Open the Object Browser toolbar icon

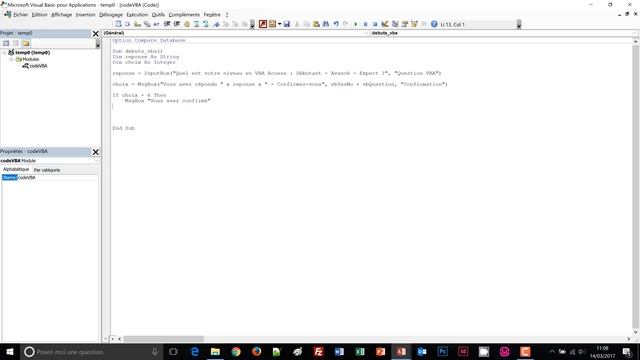[414, 24]
